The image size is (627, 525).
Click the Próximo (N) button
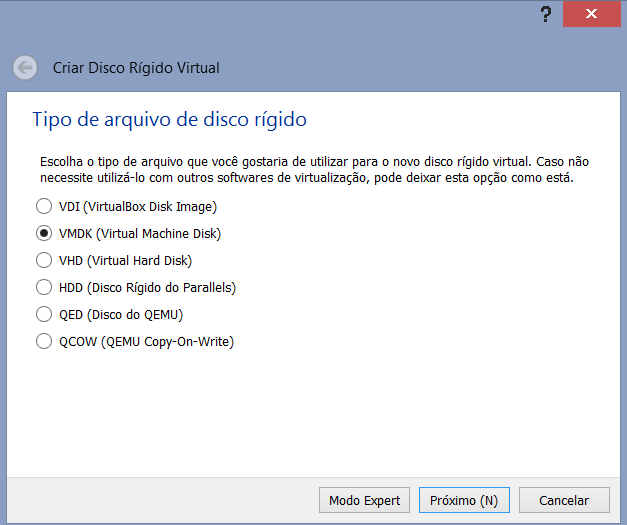pos(464,500)
